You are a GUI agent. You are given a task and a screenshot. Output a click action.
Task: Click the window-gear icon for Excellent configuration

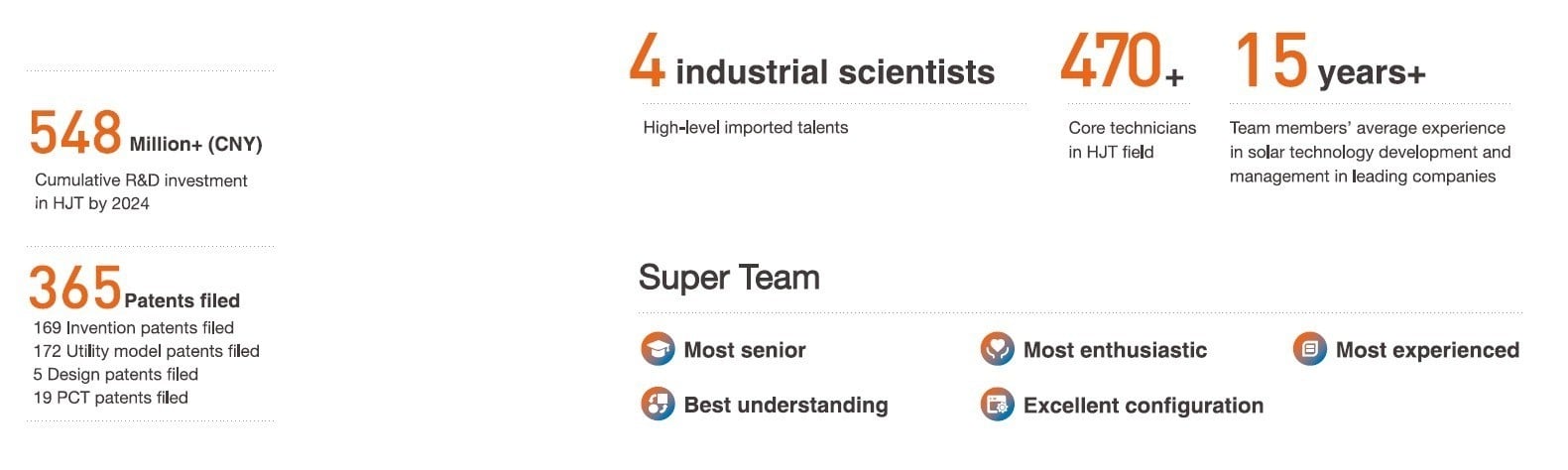point(997,405)
